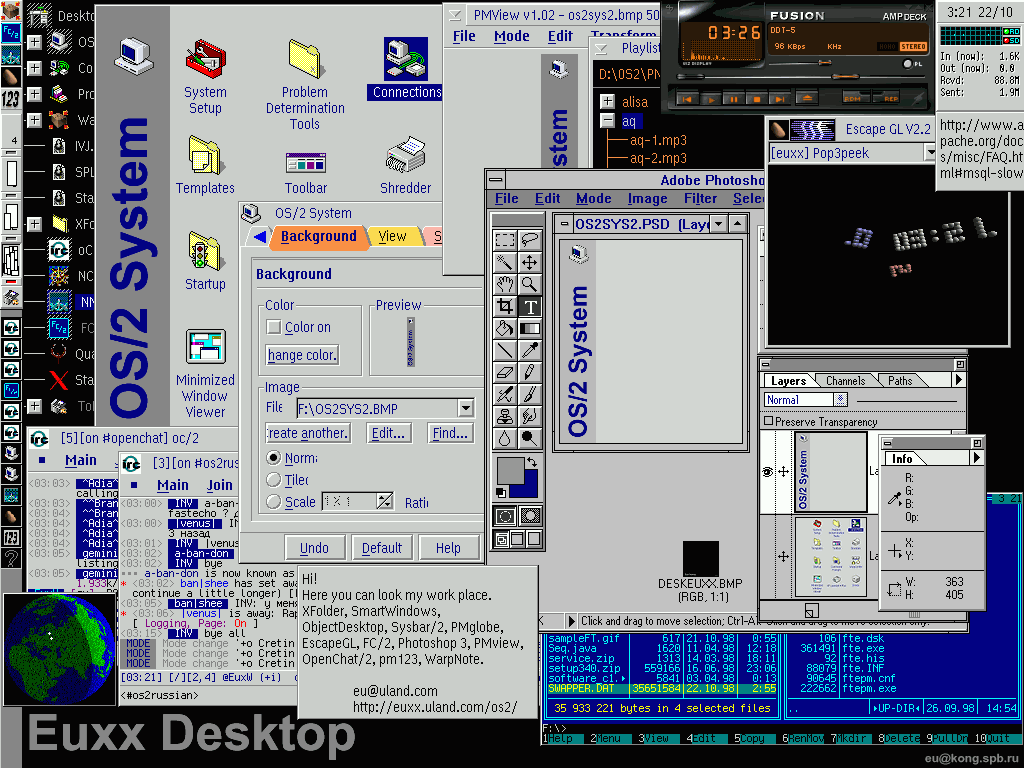Swap foreground and background colors arrow
Image resolution: width=1024 pixels, height=768 pixels.
tap(532, 462)
